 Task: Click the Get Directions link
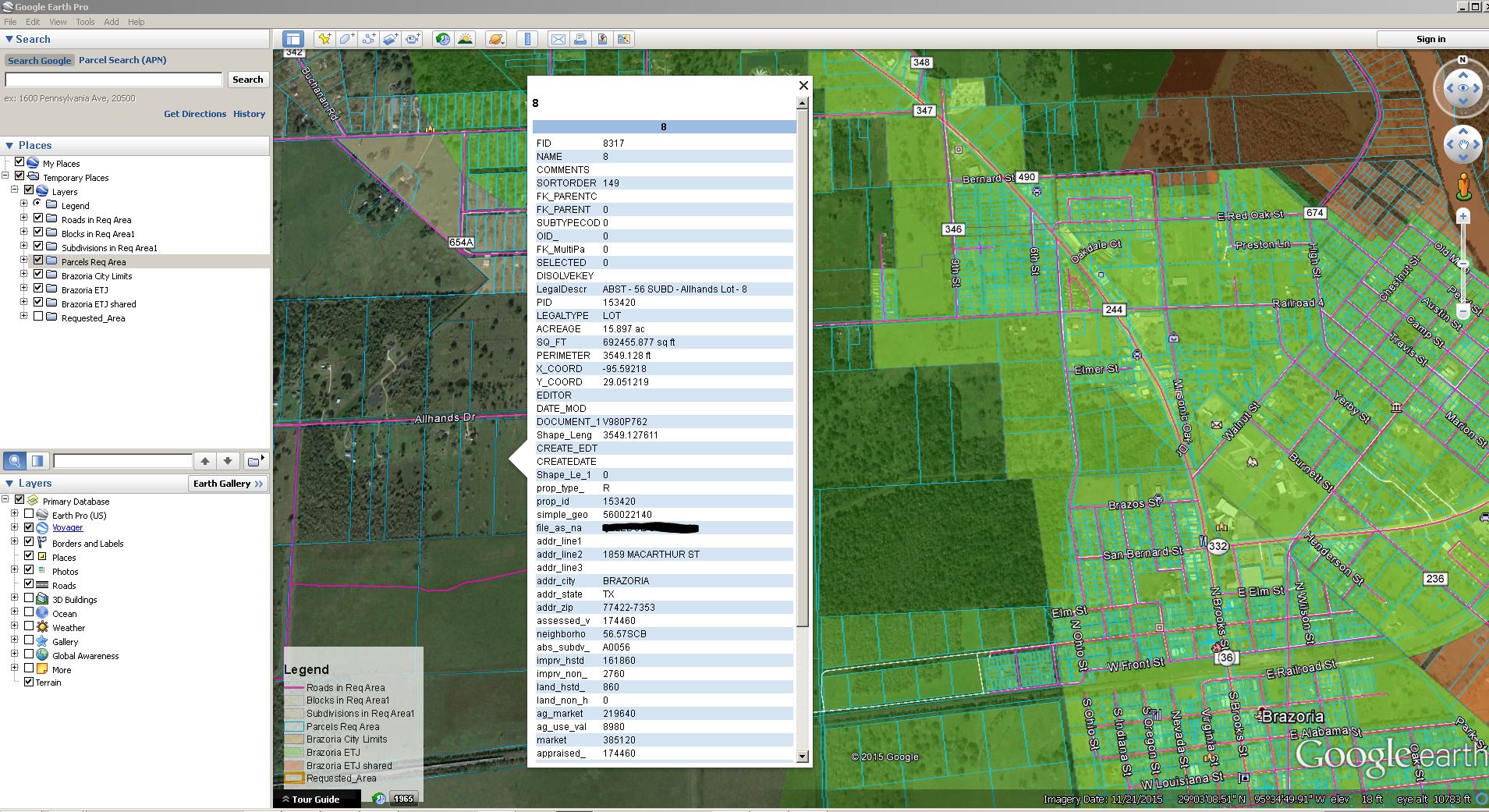point(195,114)
